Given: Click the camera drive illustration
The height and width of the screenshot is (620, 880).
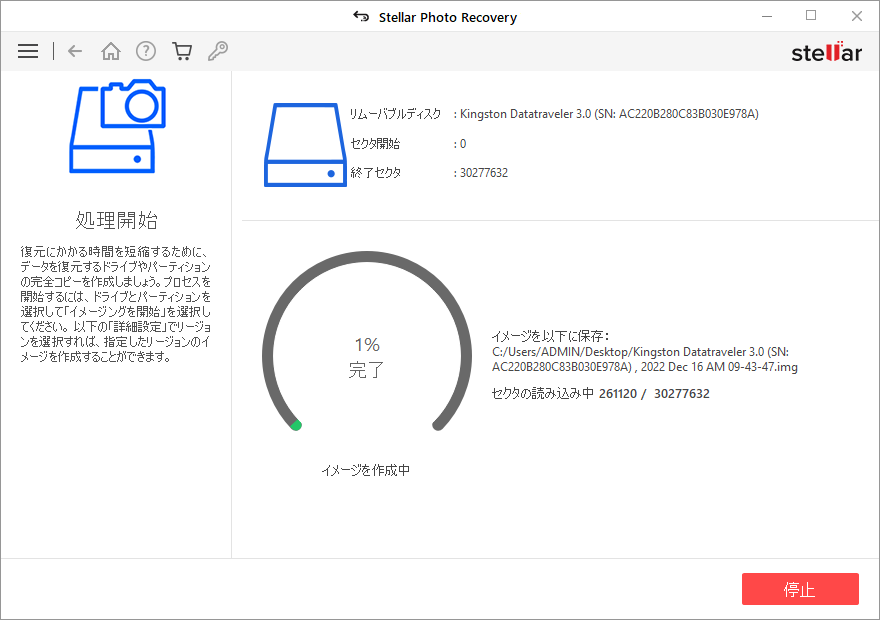Looking at the screenshot, I should tap(117, 126).
